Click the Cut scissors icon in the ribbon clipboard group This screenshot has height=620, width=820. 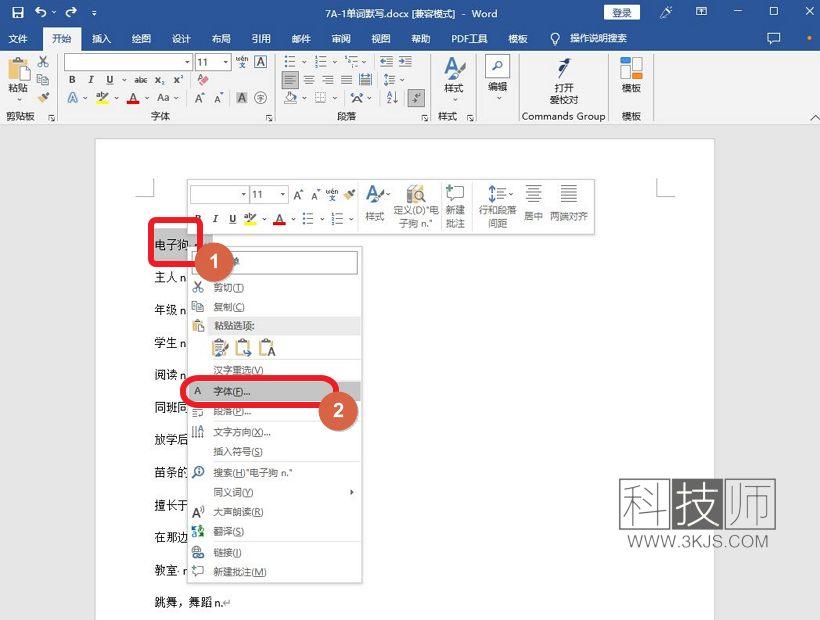(x=43, y=62)
